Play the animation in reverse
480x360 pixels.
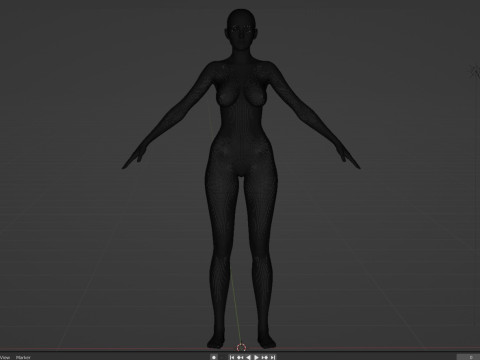coord(248,357)
